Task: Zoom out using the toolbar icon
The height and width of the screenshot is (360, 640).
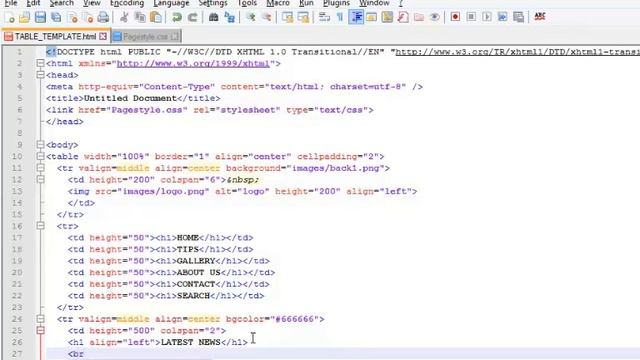Action: pos(266,17)
